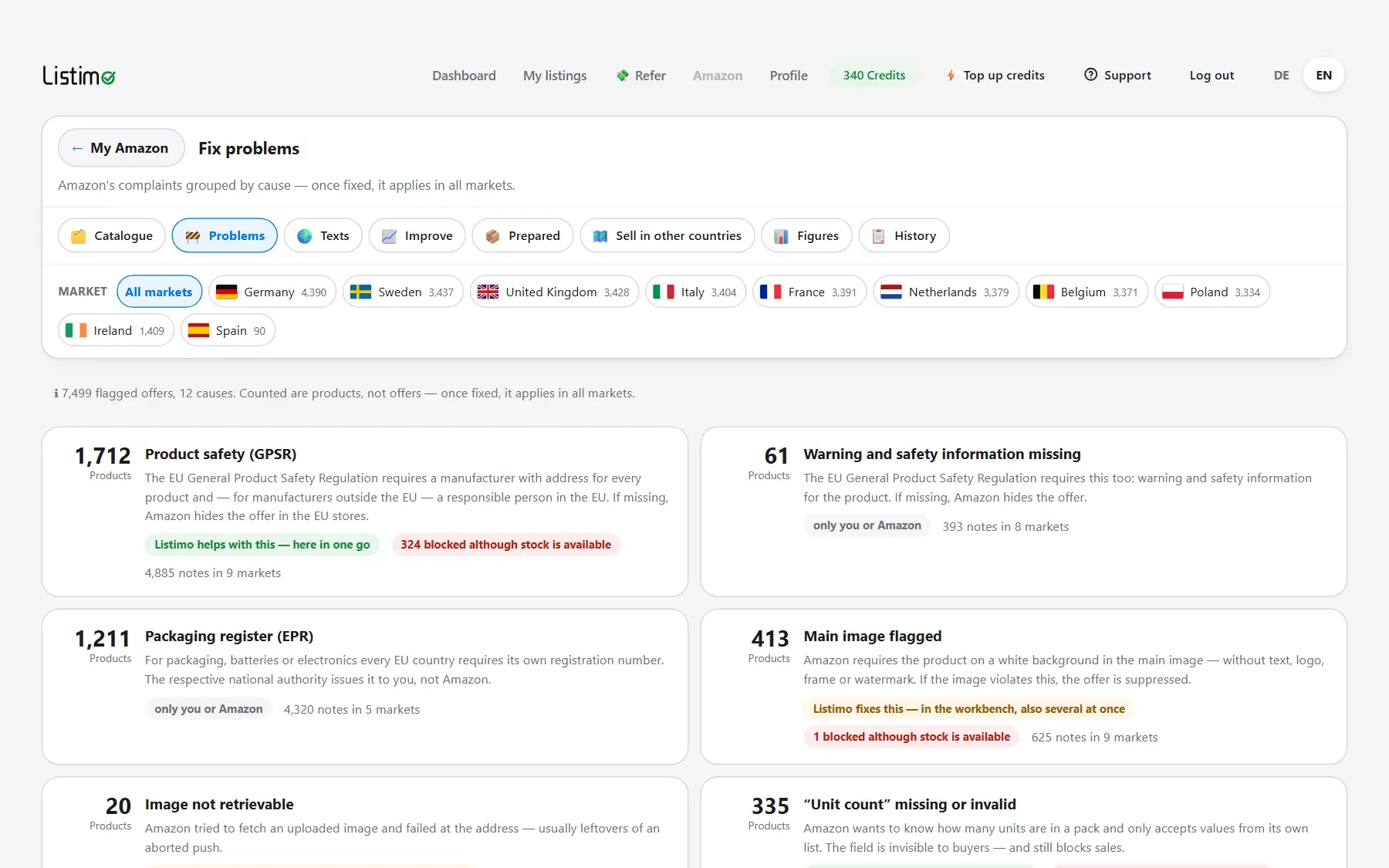Open My listings in navigation

tap(555, 76)
